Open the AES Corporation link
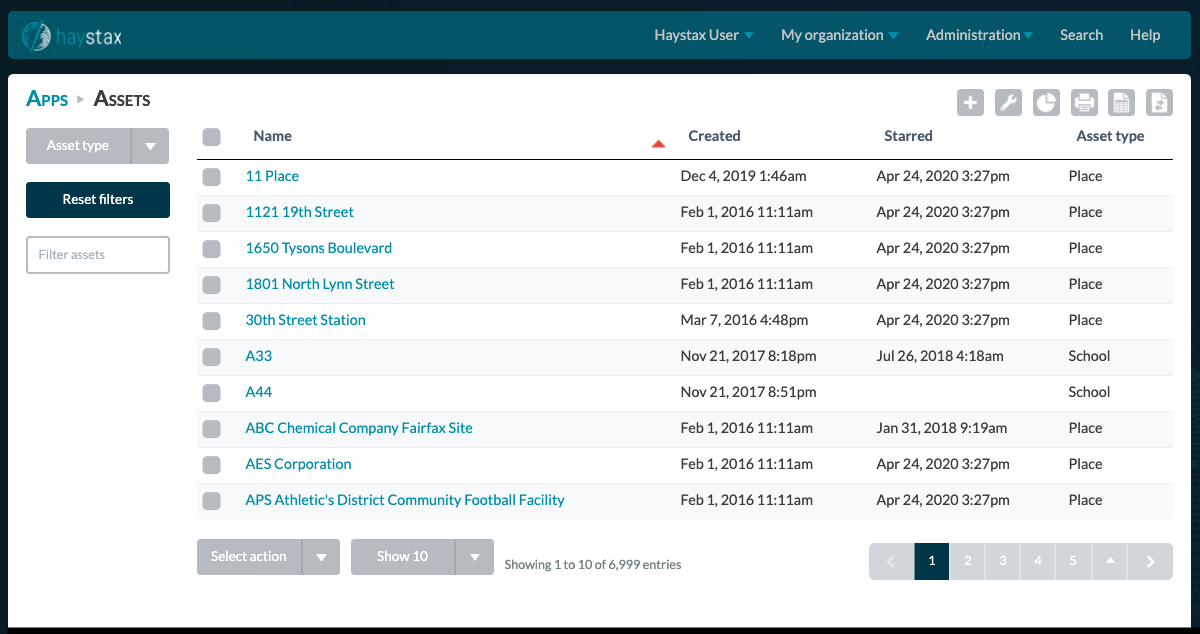The height and width of the screenshot is (634, 1200). pyautogui.click(x=299, y=464)
